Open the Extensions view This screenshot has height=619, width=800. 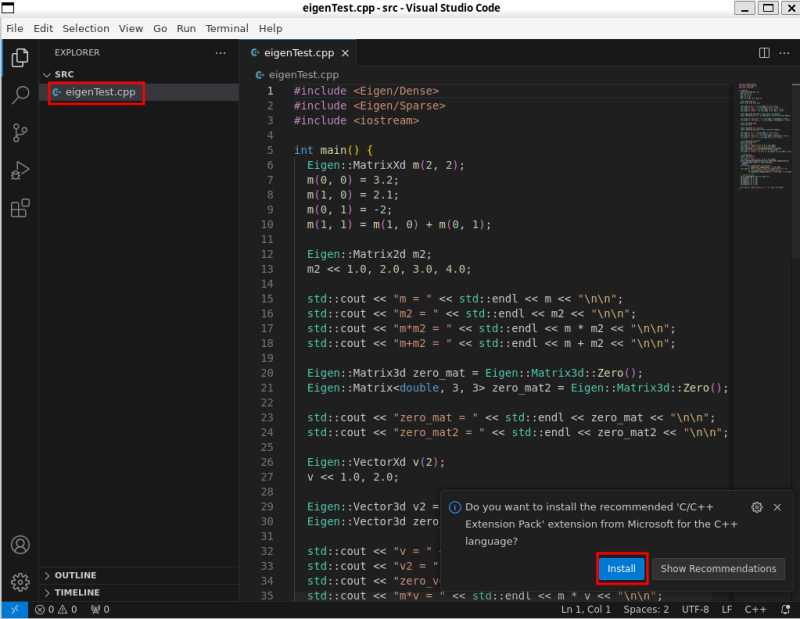pos(20,208)
